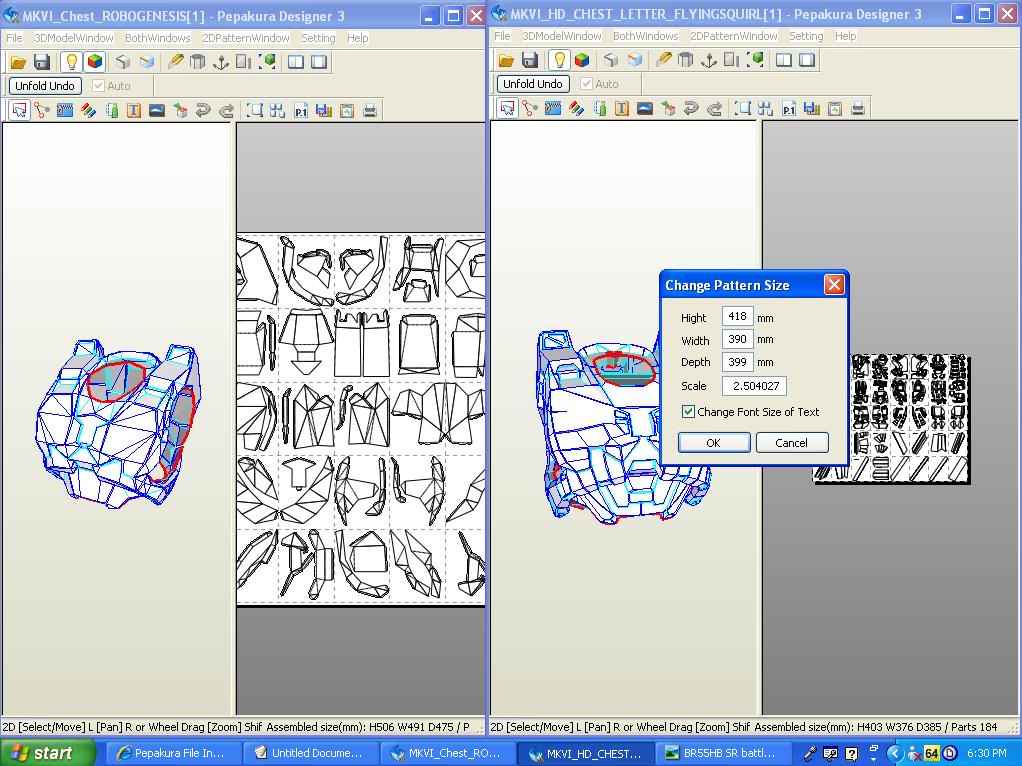Gray cylinder icon in FLYINGSQUIRL top toolbar
The width and height of the screenshot is (1022, 766).
[685, 60]
